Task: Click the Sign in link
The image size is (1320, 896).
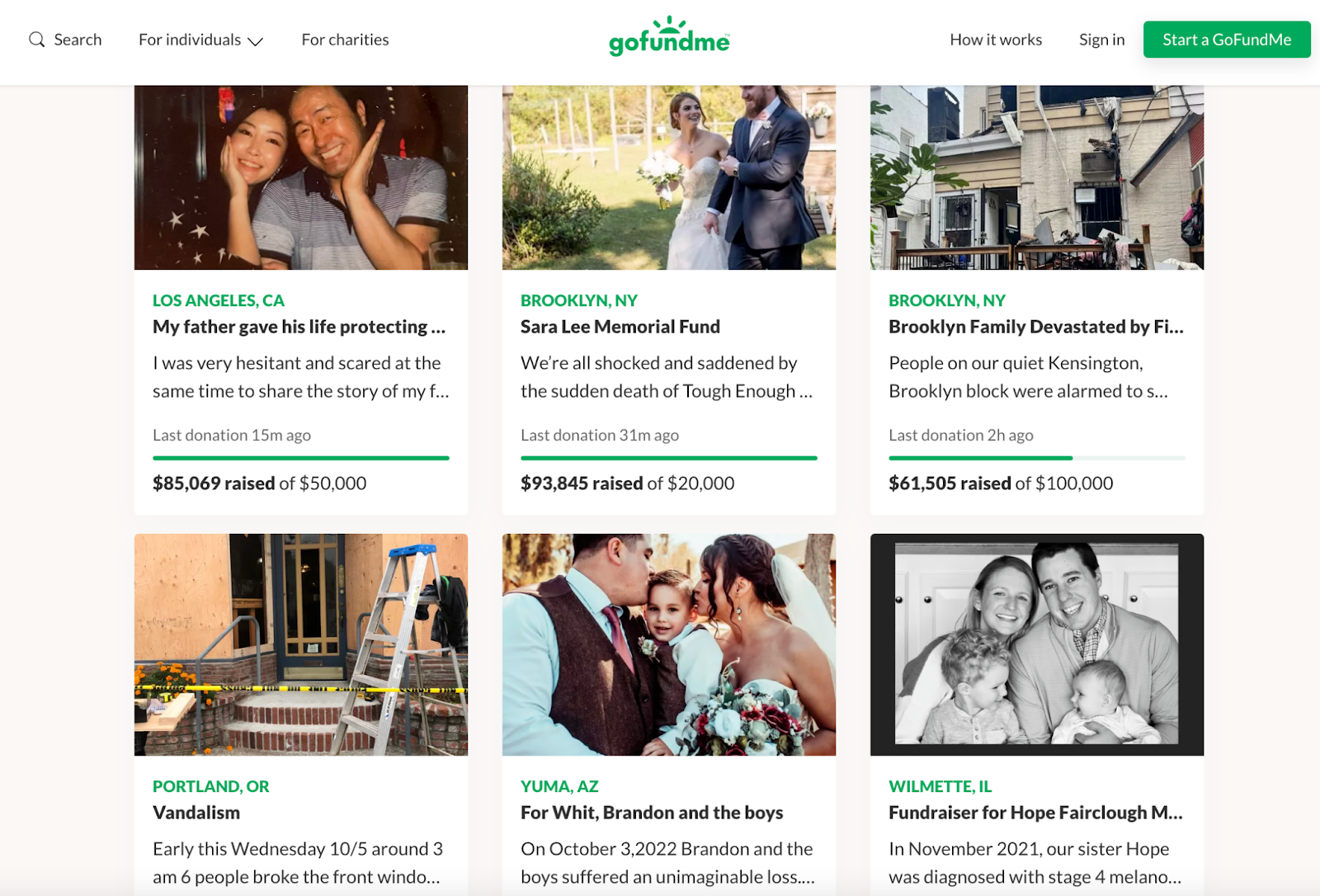Action: pyautogui.click(x=1101, y=40)
